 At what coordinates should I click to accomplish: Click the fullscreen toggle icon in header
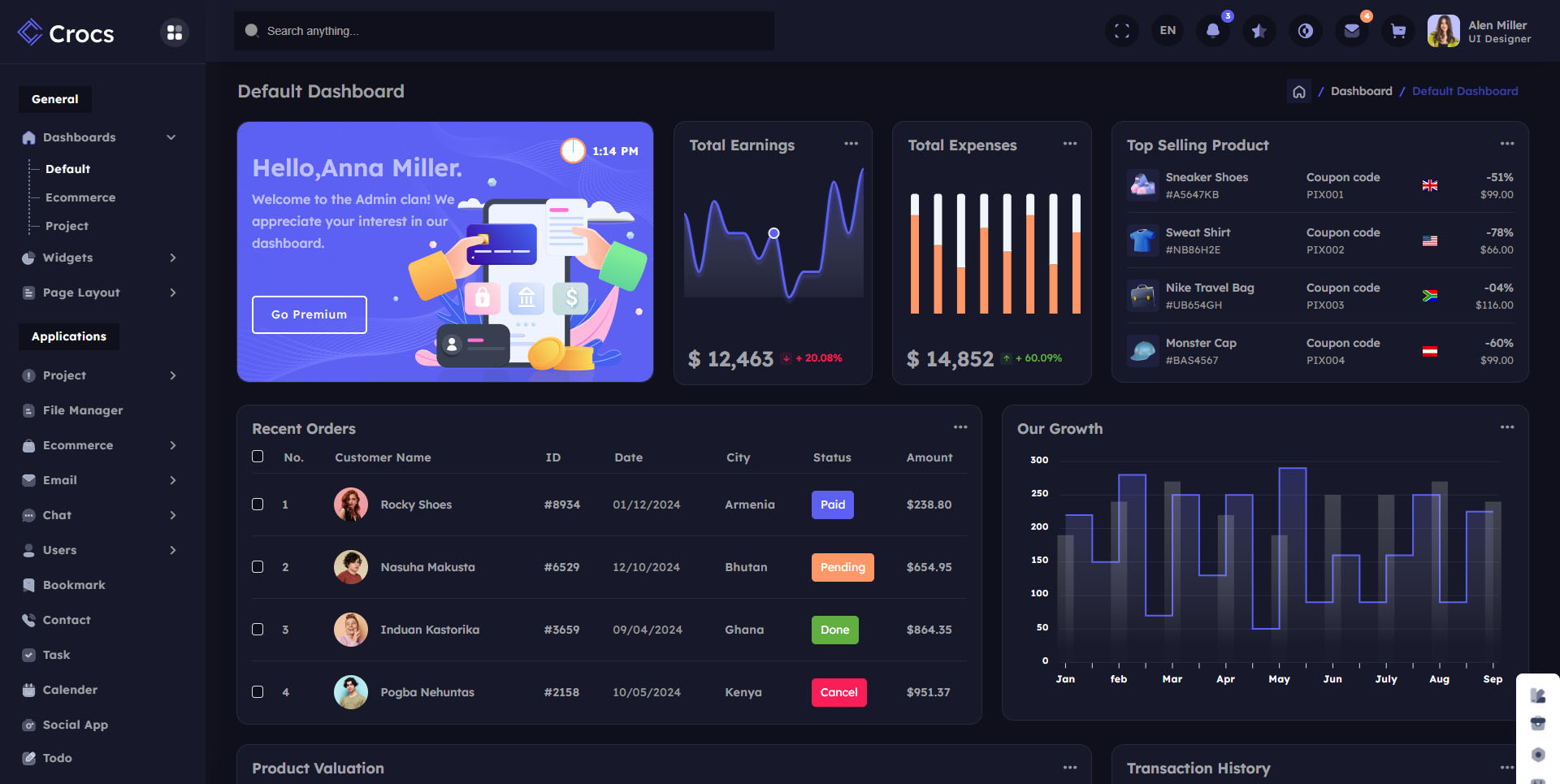[1121, 31]
